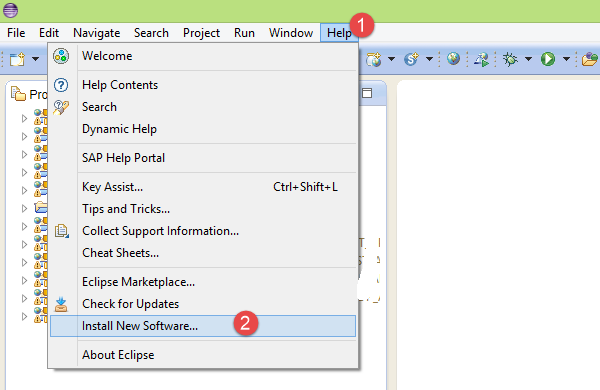This screenshot has width=600, height=390.
Task: Choose About Eclipse menu entry
Action: (118, 355)
